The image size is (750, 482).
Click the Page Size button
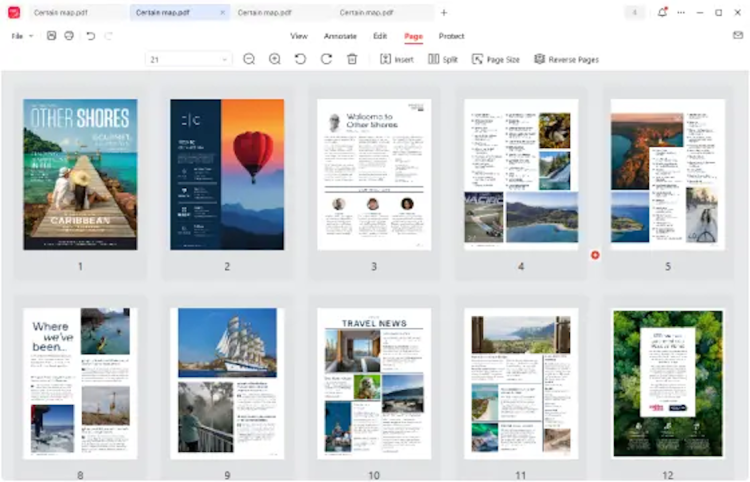coord(495,59)
